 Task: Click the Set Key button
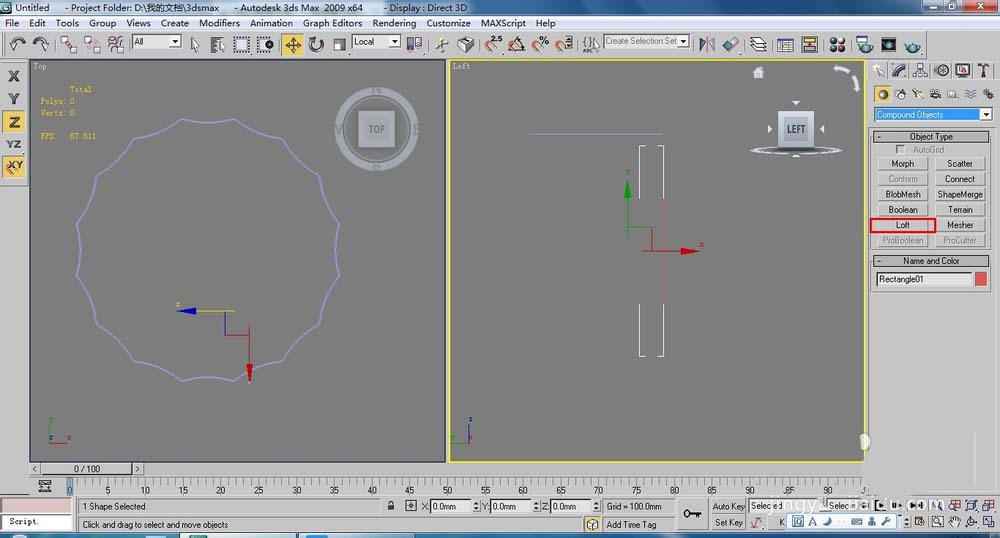pyautogui.click(x=728, y=522)
